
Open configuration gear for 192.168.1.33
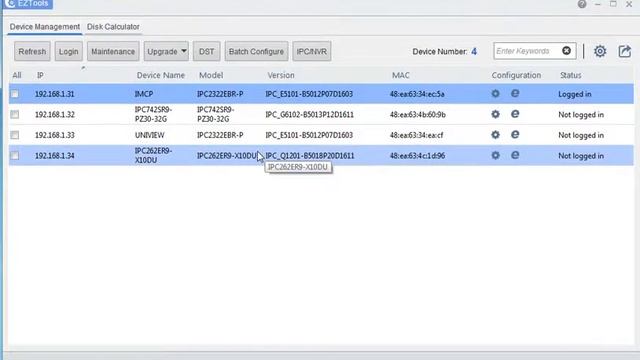click(496, 135)
